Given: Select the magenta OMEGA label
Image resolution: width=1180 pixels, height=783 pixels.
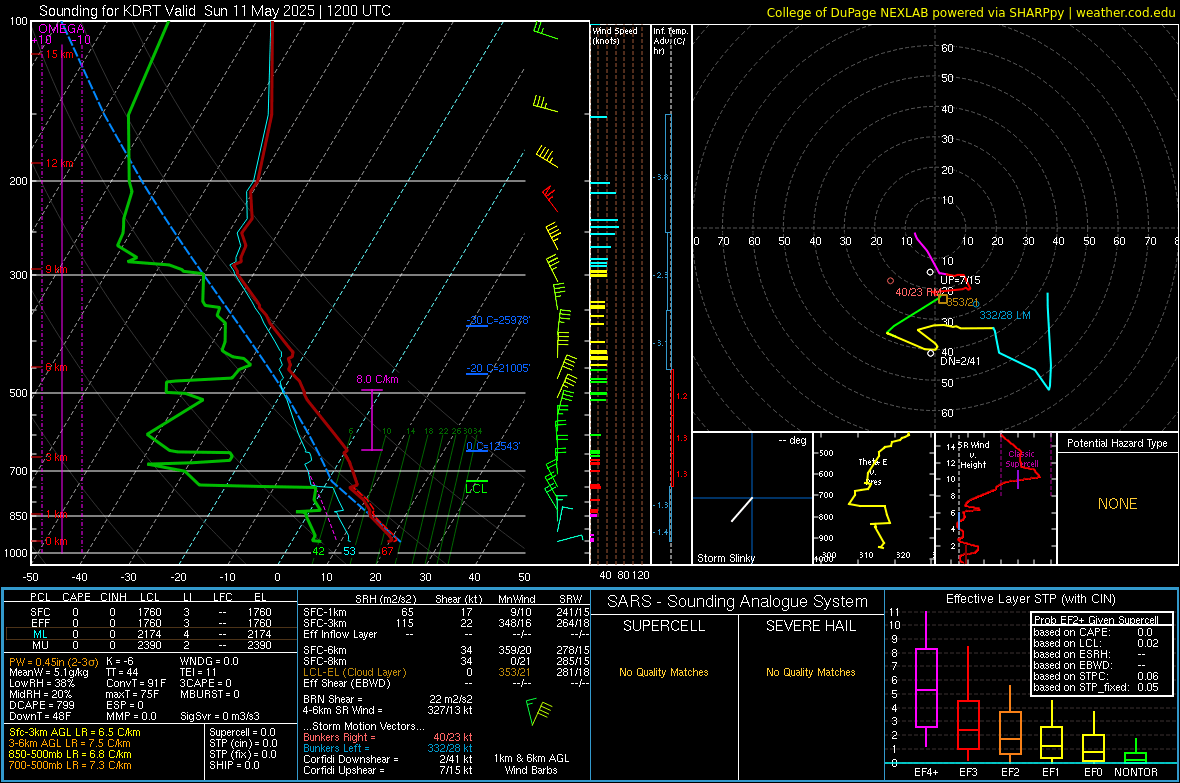Looking at the screenshot, I should 62,29.
